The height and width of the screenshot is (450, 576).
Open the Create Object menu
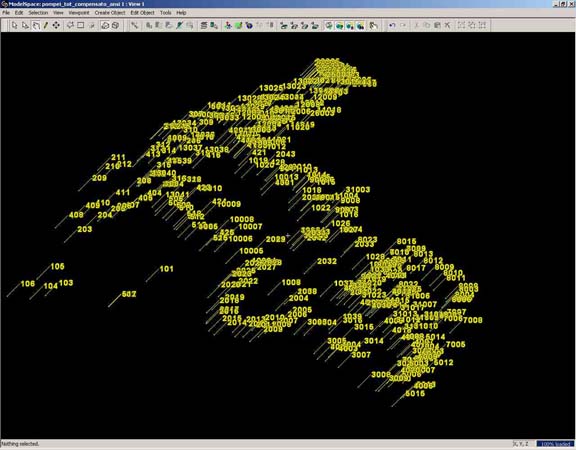(x=110, y=12)
